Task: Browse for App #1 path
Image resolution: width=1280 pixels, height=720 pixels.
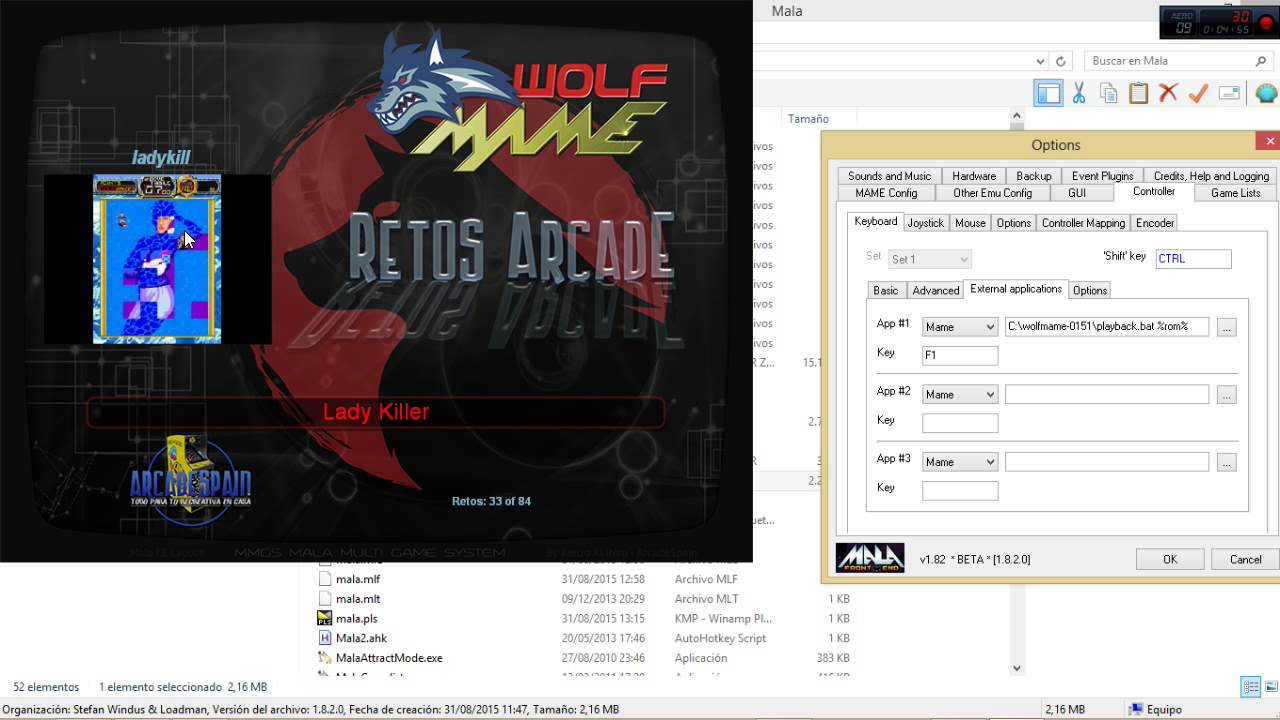Action: [1227, 327]
